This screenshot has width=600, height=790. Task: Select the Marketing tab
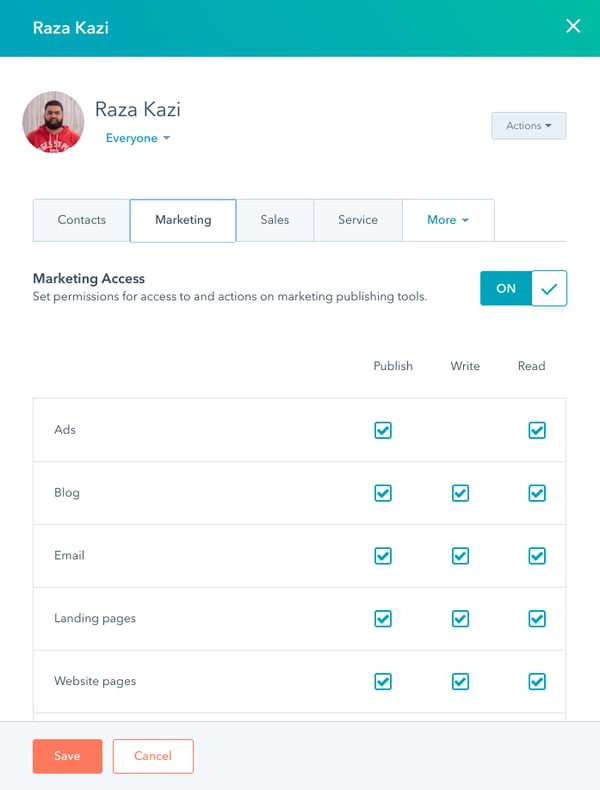(x=183, y=220)
